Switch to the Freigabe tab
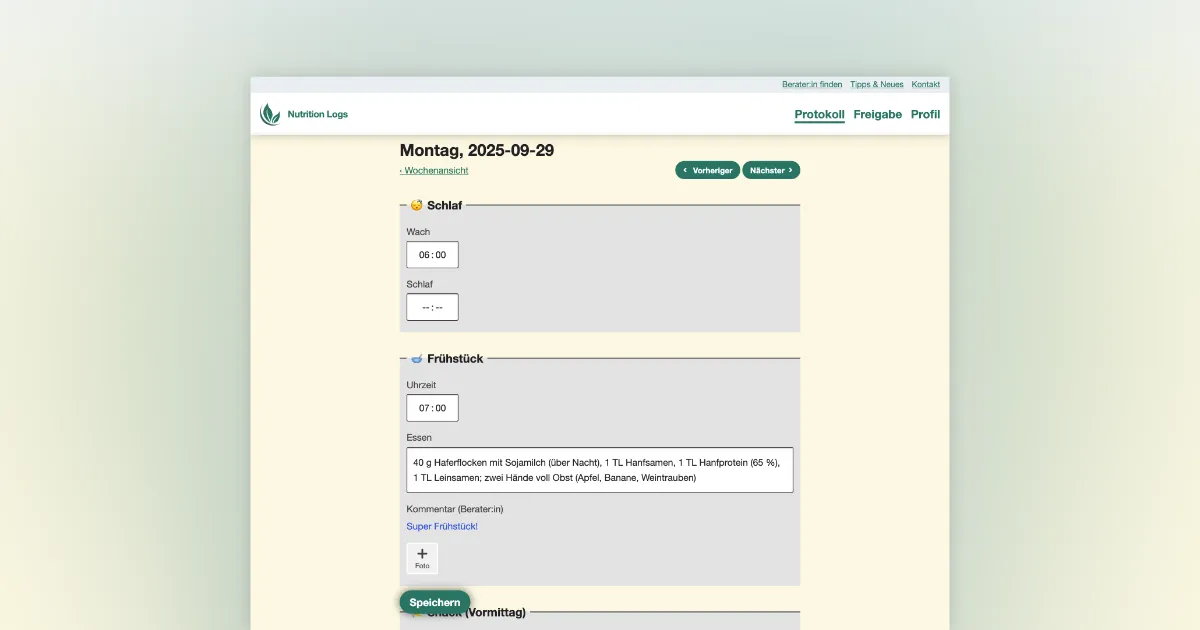 tap(877, 114)
